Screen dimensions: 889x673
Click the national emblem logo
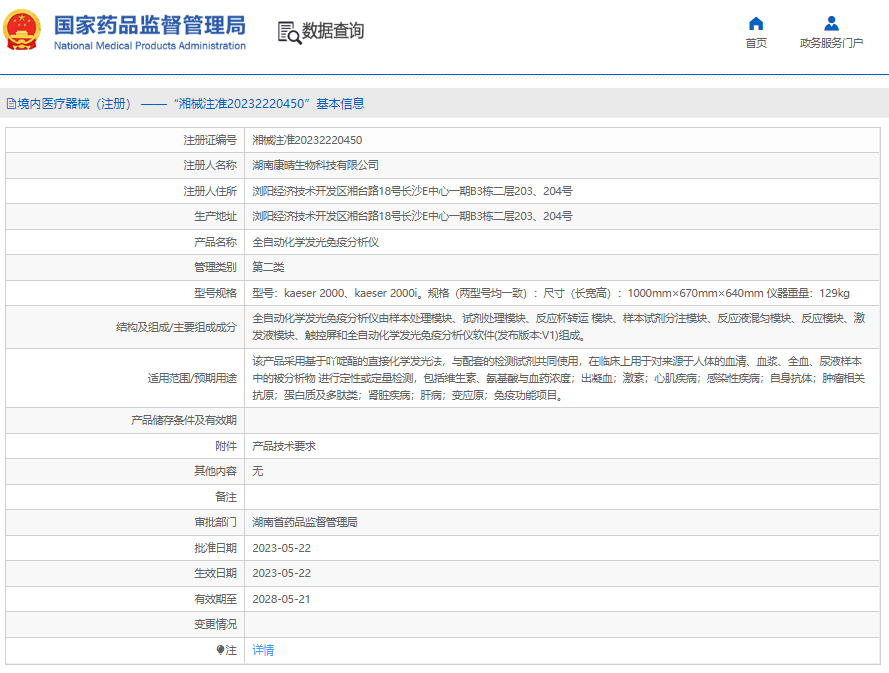[x=22, y=30]
